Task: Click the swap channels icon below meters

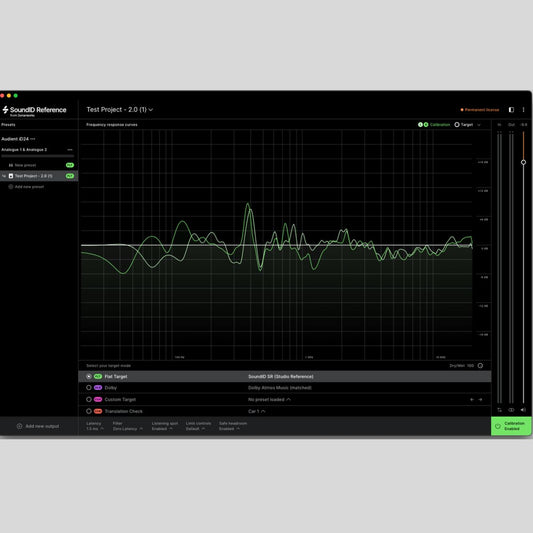Action: tap(499, 410)
